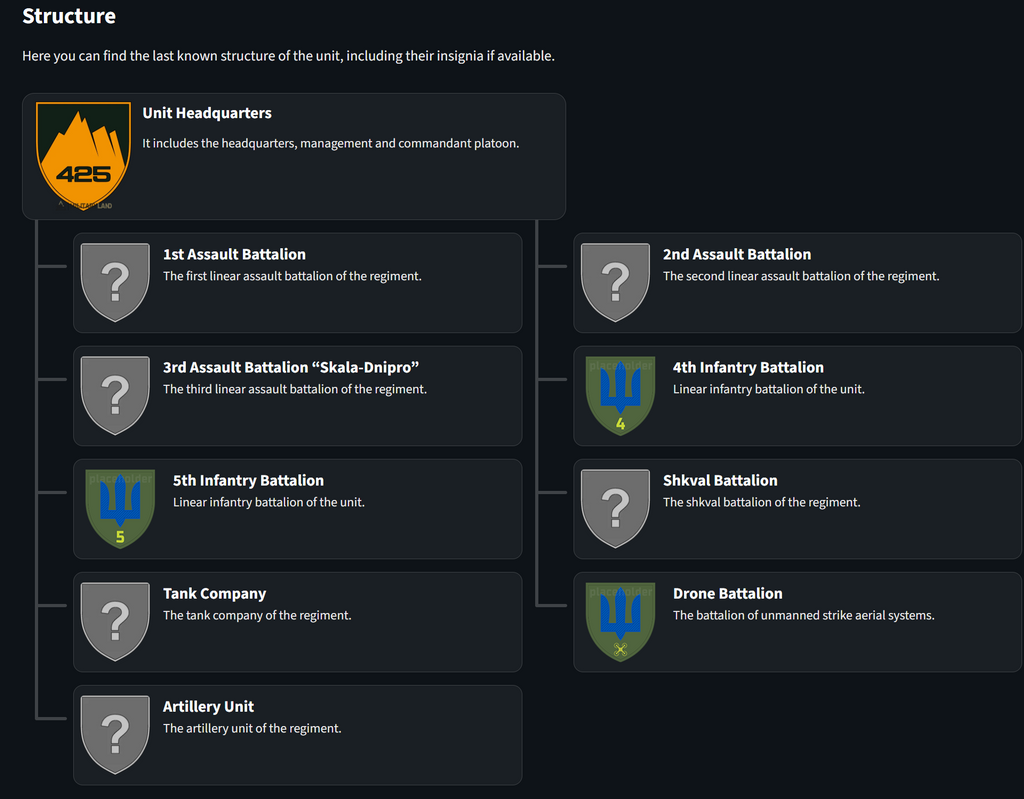Click the Structure section heading
This screenshot has height=799, width=1024.
69,16
